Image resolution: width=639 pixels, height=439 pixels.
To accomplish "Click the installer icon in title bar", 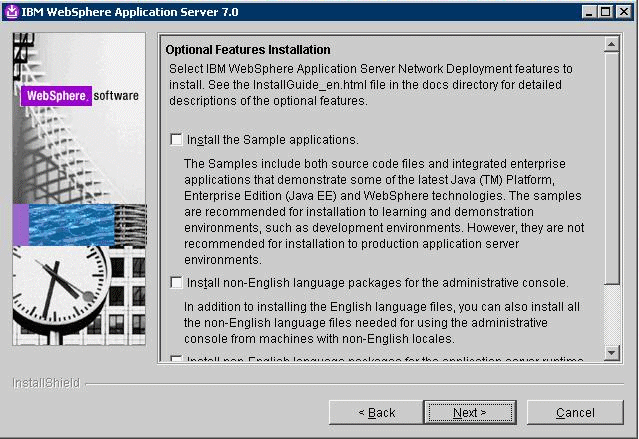I will [x=11, y=12].
